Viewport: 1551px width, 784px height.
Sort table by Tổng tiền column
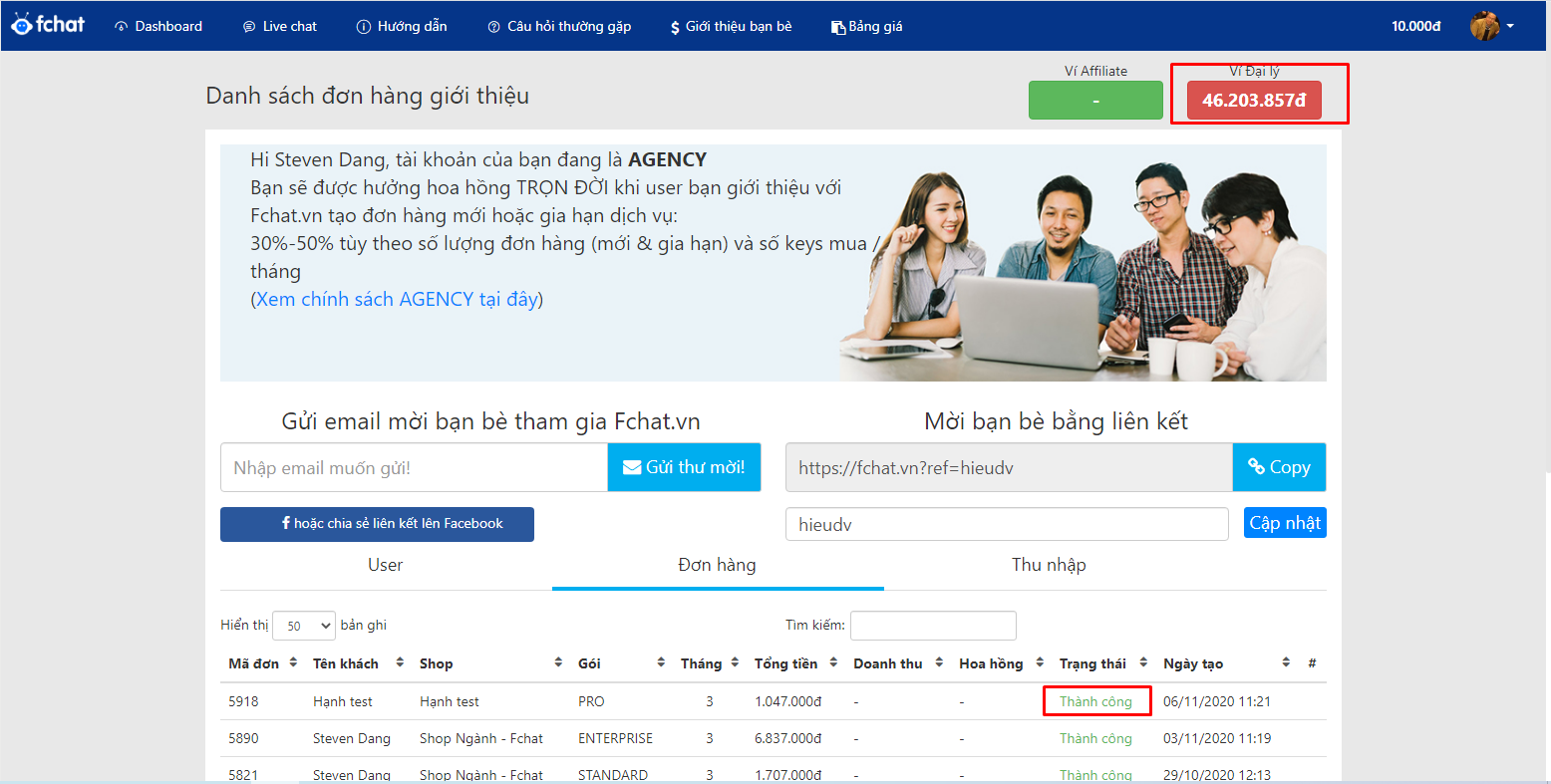[x=795, y=663]
